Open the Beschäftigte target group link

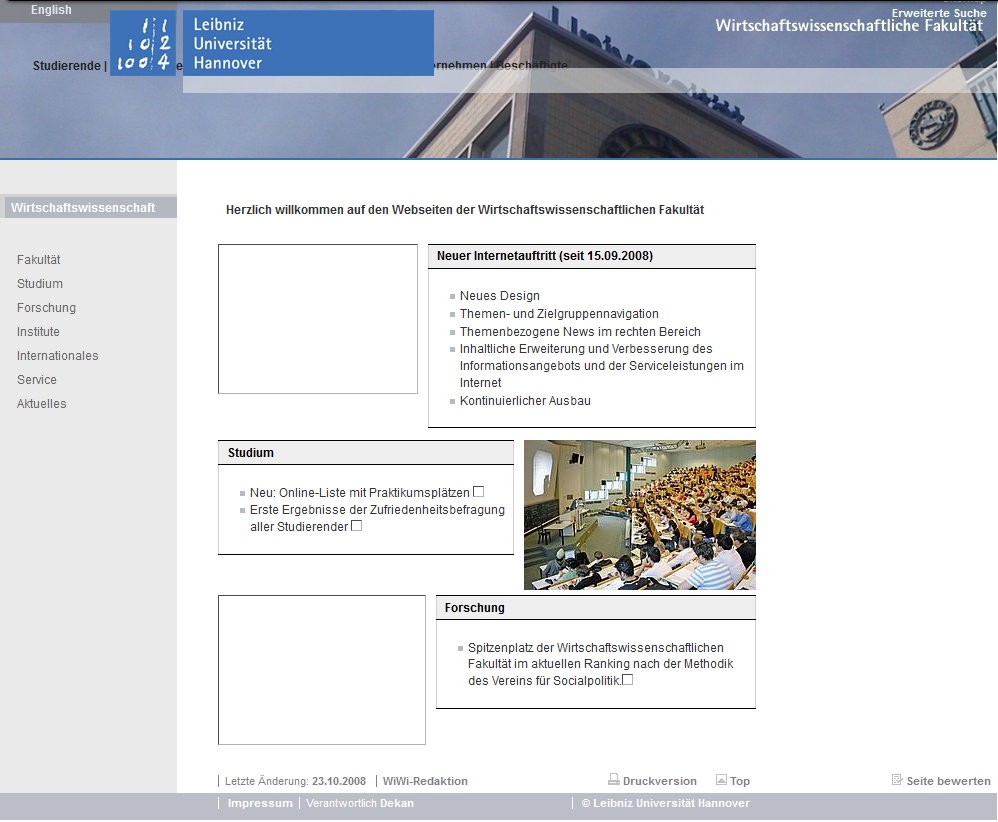click(x=532, y=65)
